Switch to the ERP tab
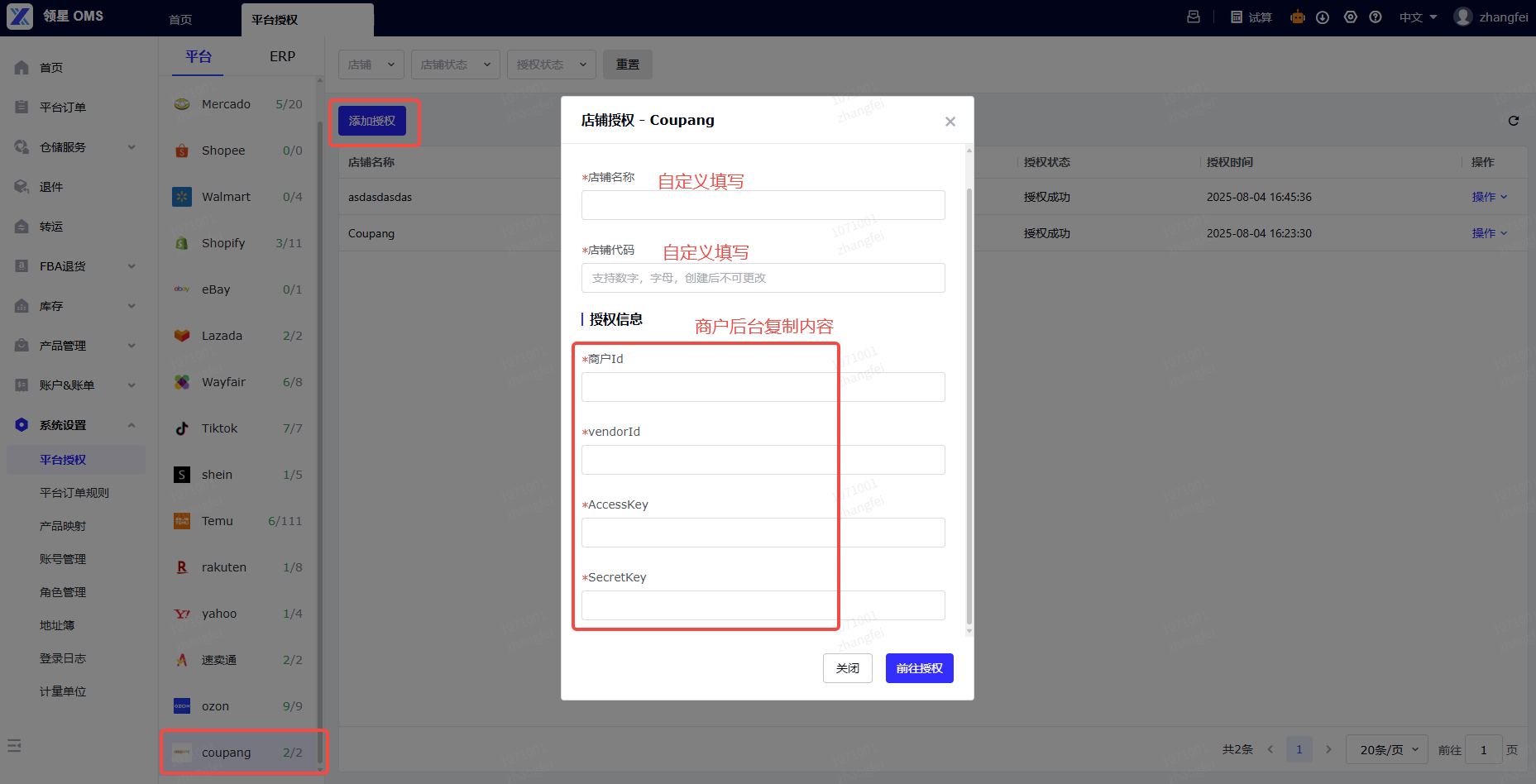 282,56
